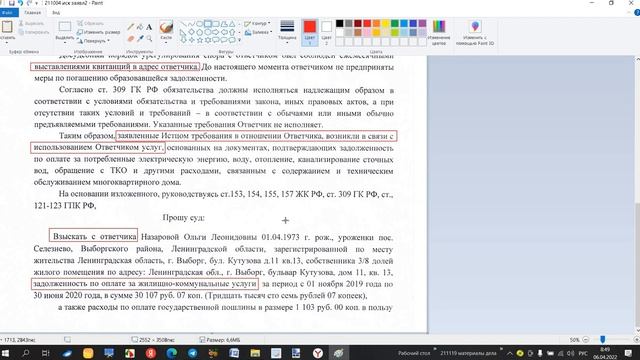
Task: Select the Pencil tool
Action: [131, 27]
